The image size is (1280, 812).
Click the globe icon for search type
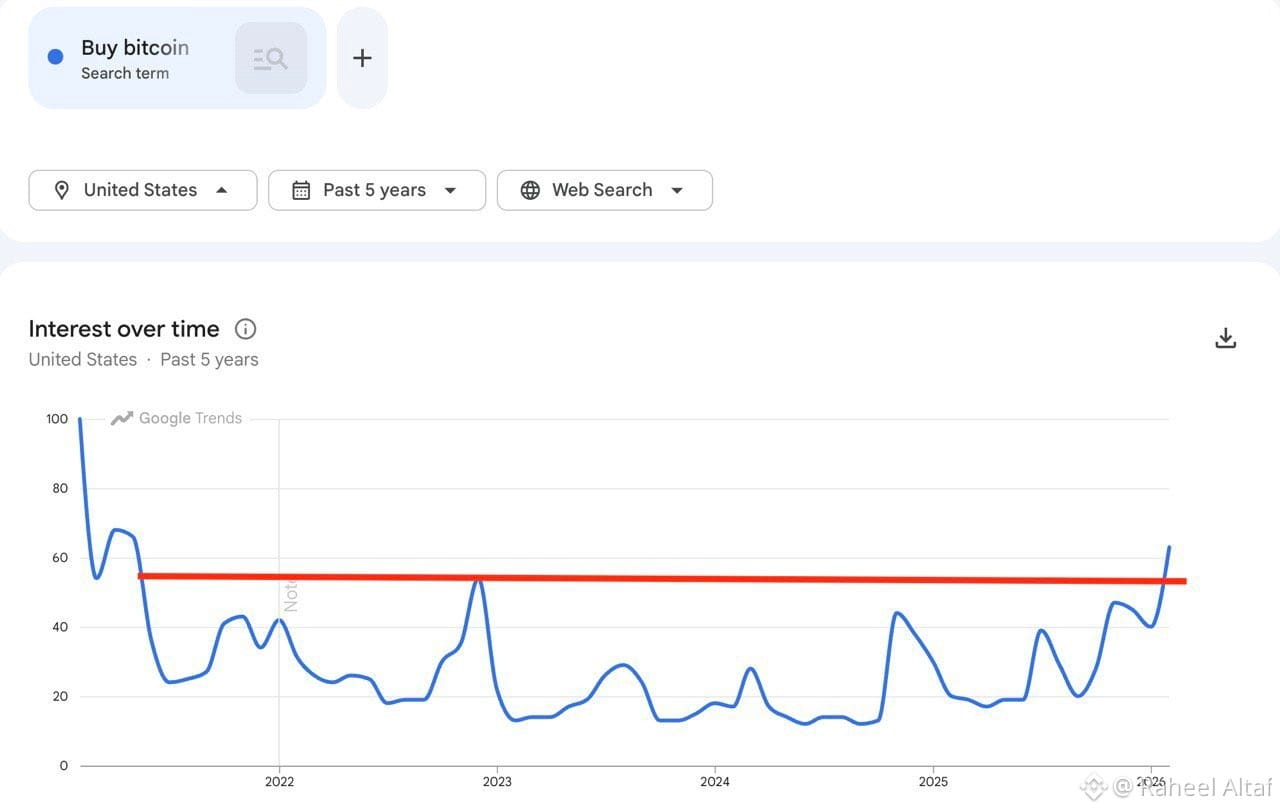(530, 190)
